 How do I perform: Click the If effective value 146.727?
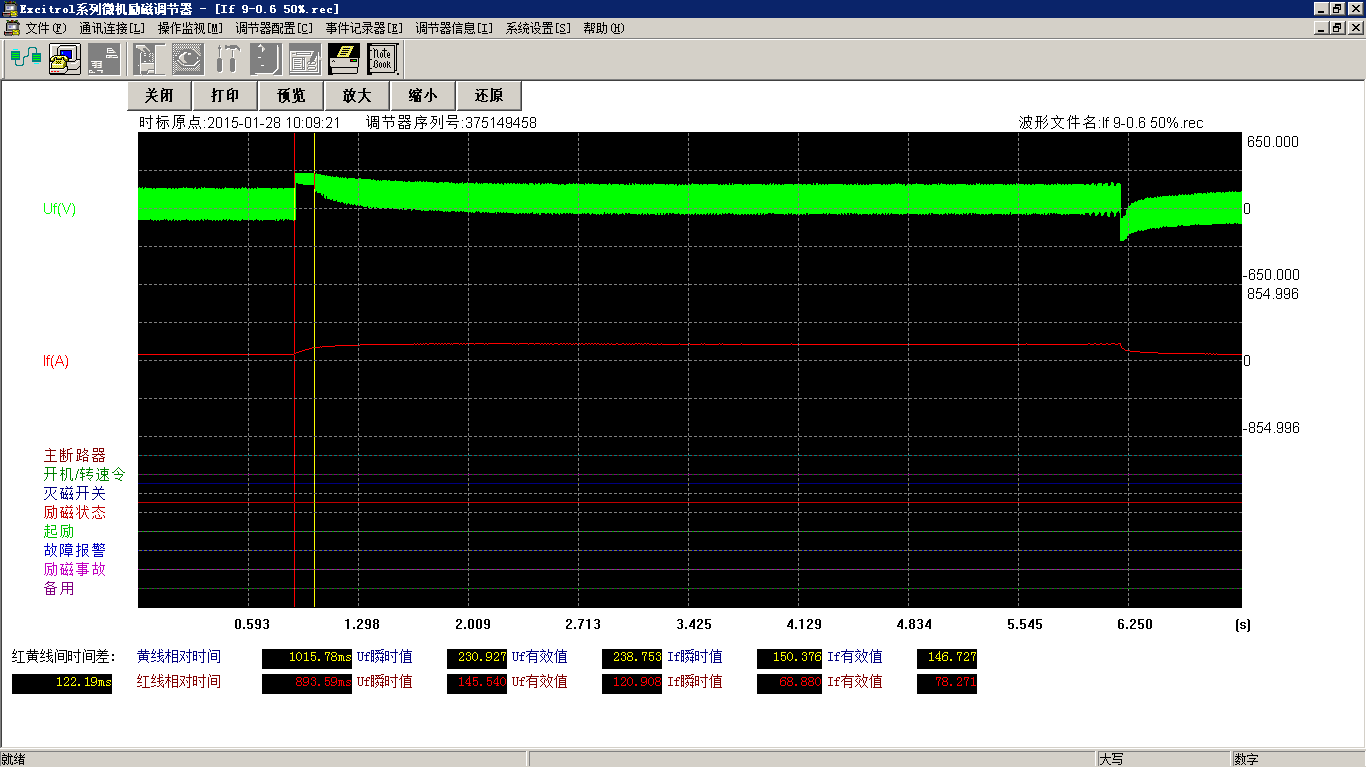tap(947, 658)
